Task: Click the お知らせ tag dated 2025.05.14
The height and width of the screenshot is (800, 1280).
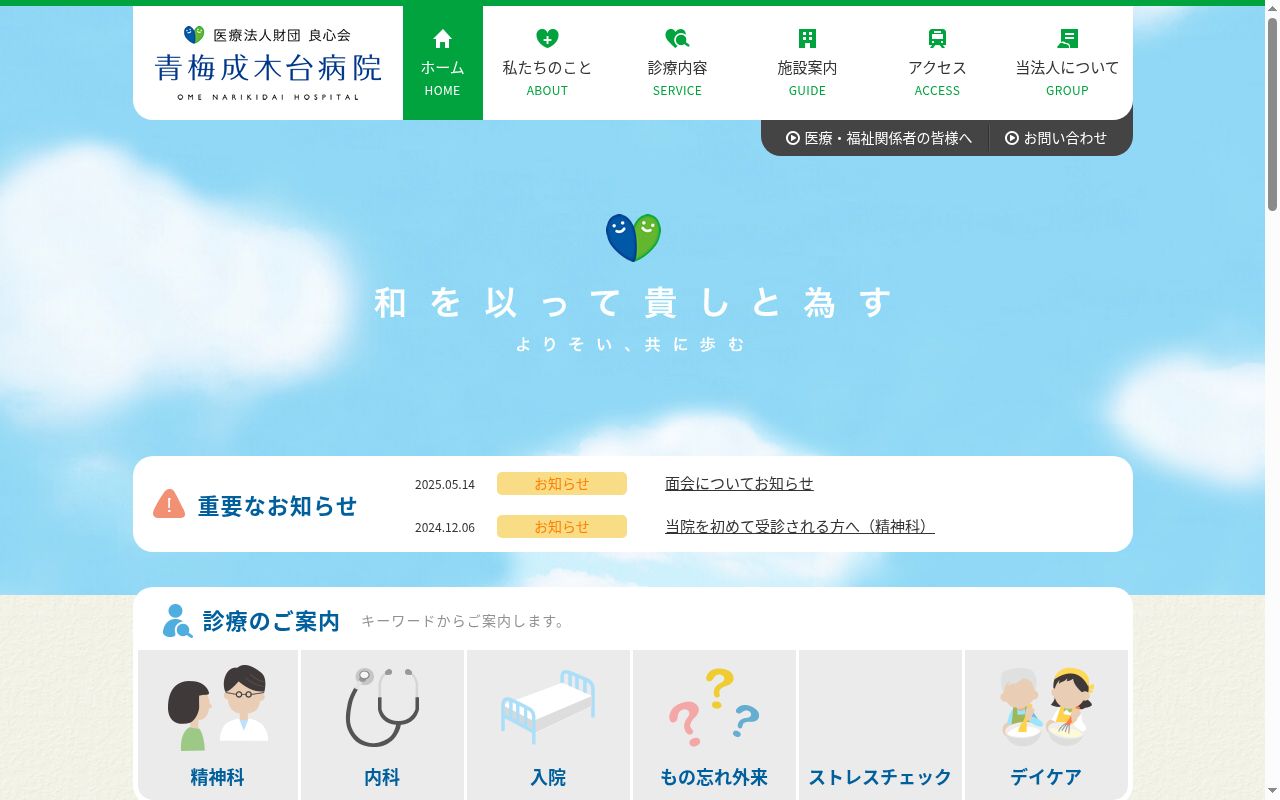Action: [x=562, y=484]
